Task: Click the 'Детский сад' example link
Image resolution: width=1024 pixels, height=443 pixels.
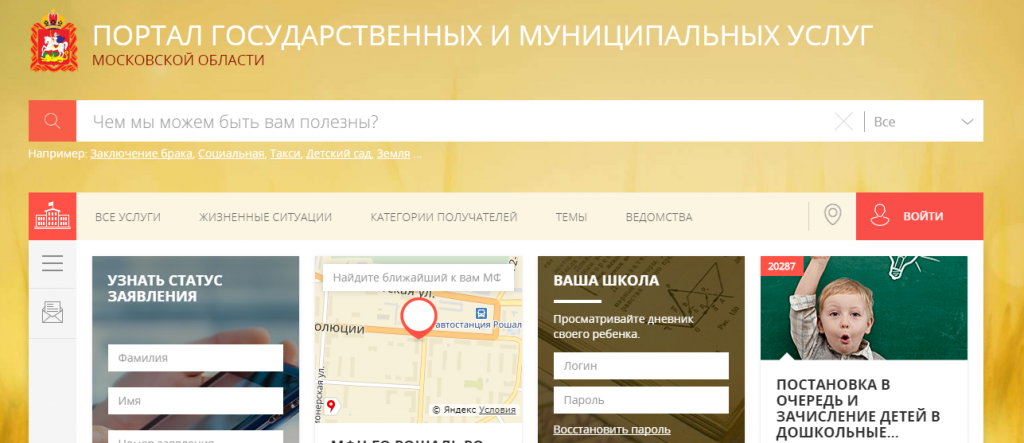Action: tap(338, 154)
